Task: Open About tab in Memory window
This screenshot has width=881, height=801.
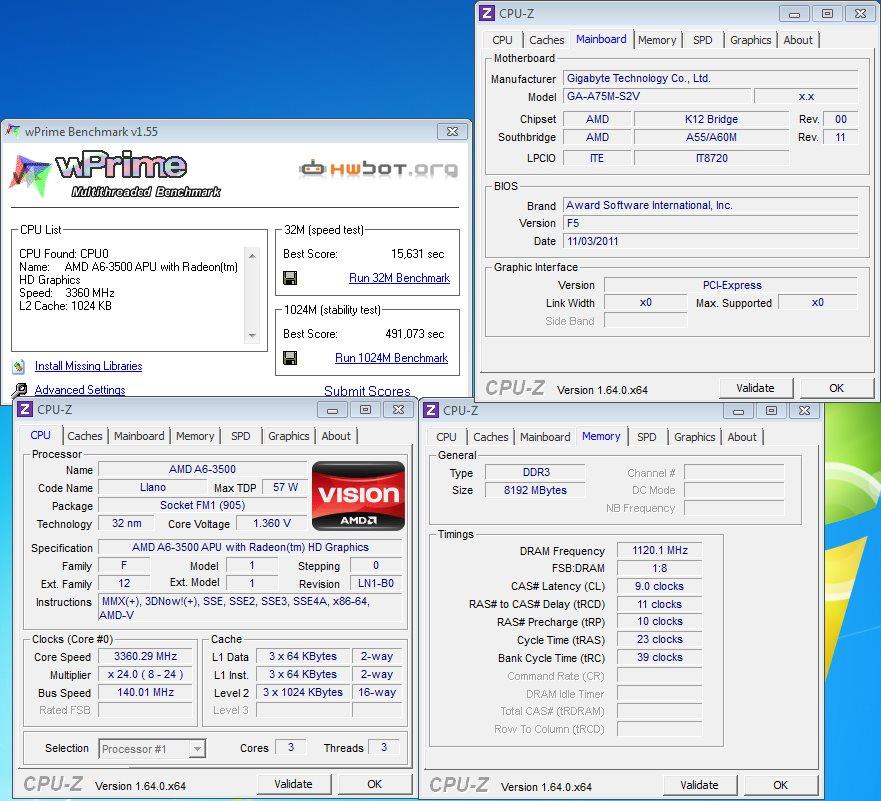Action: (x=742, y=437)
